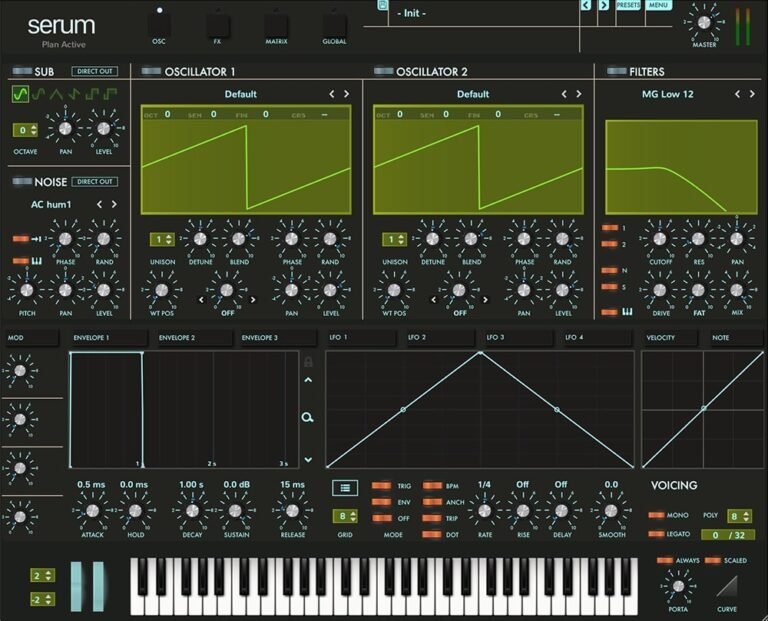Select the VELOCITY modulation source
The height and width of the screenshot is (621, 768).
click(x=670, y=338)
